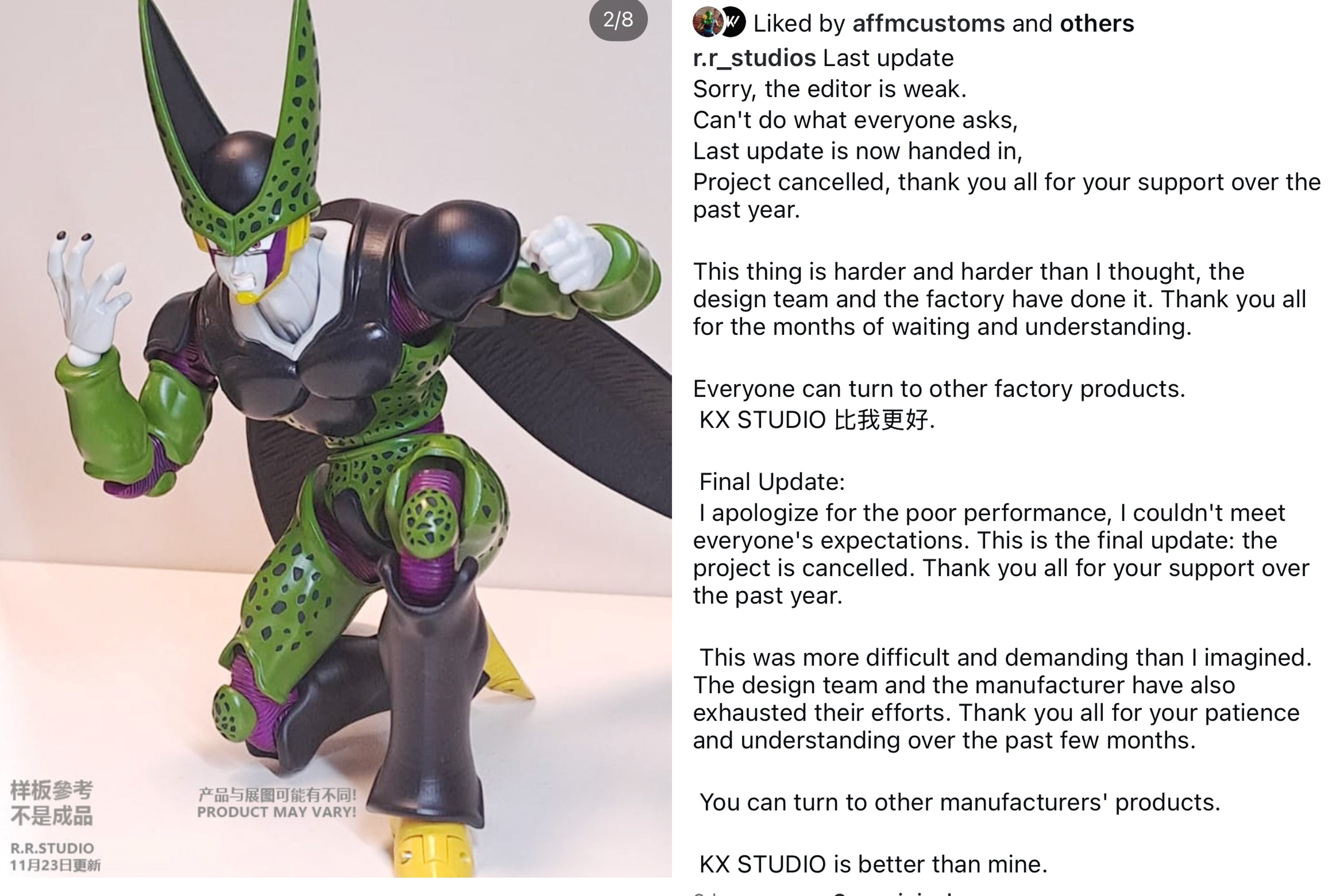Select the 'Liked by' label text

[x=798, y=24]
